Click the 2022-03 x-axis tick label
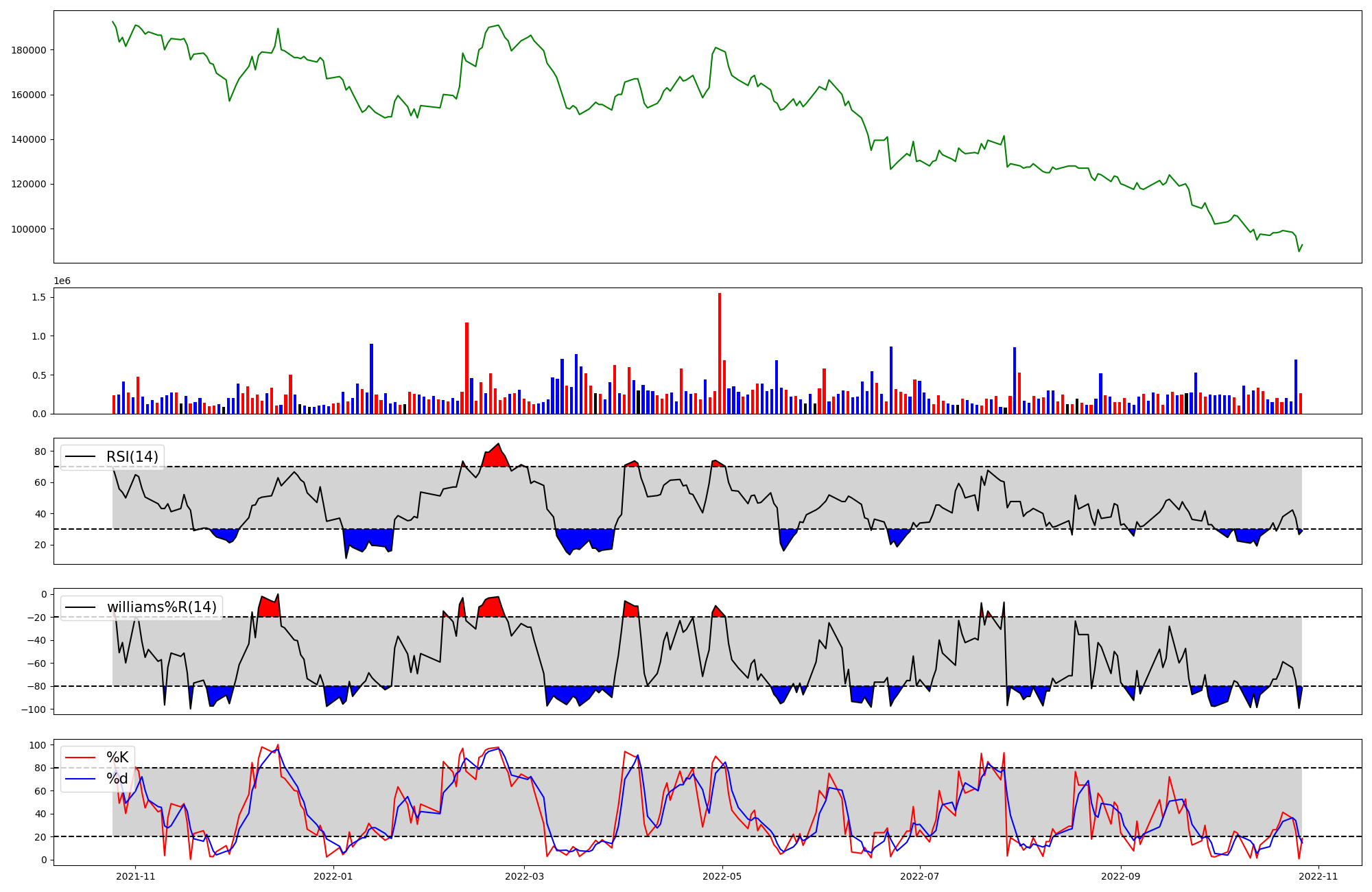The image size is (1372, 892). click(524, 876)
